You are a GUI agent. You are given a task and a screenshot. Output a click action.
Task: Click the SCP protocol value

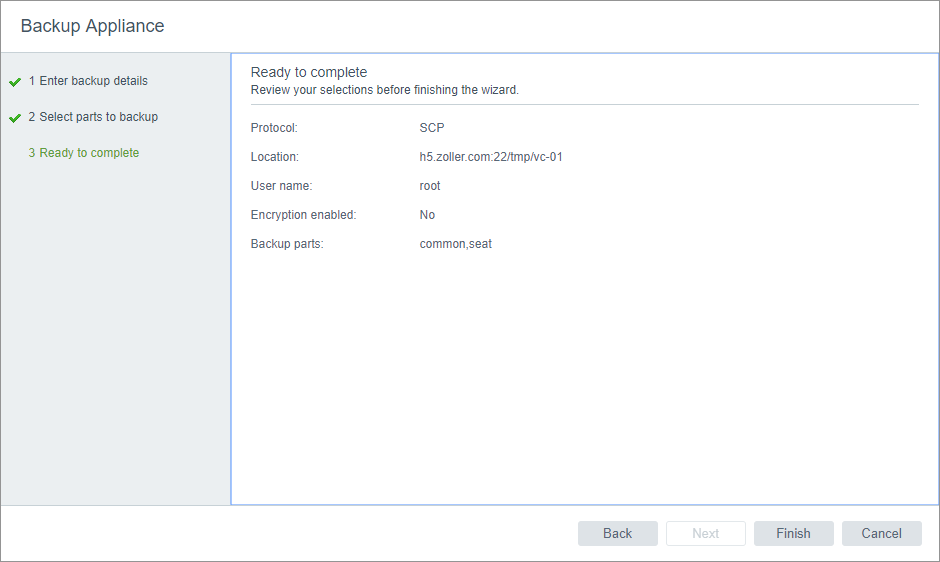click(432, 128)
